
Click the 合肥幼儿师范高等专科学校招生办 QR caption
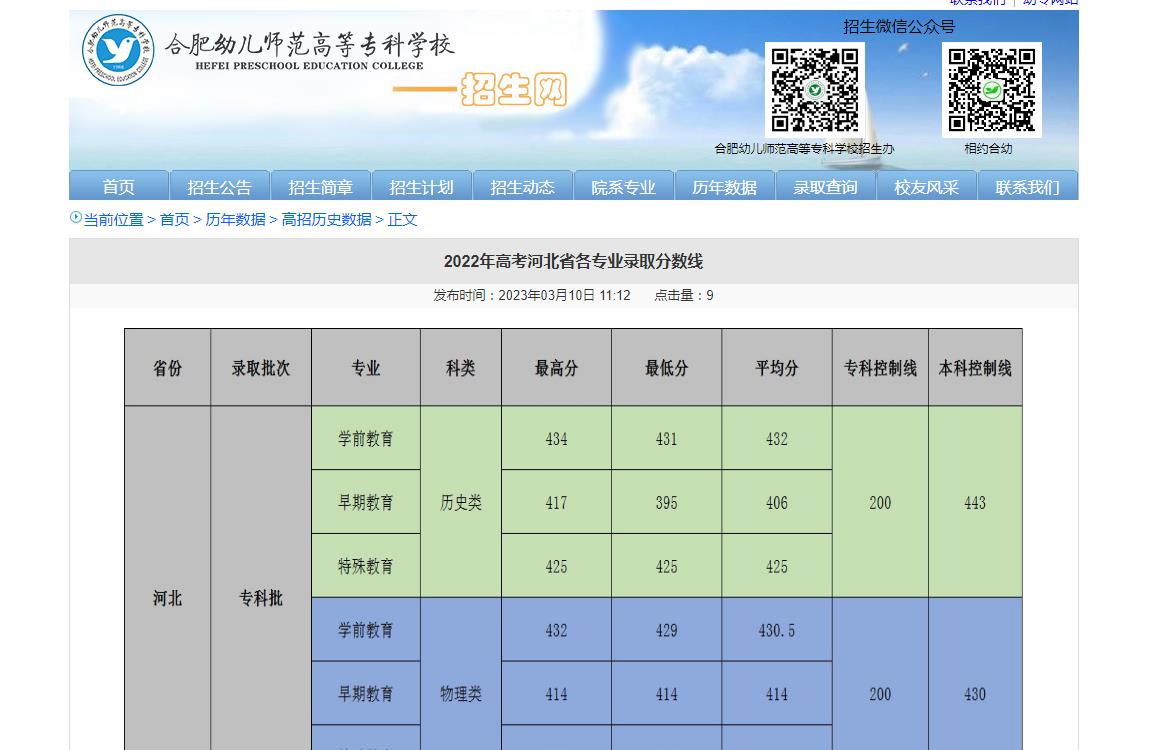pos(805,149)
